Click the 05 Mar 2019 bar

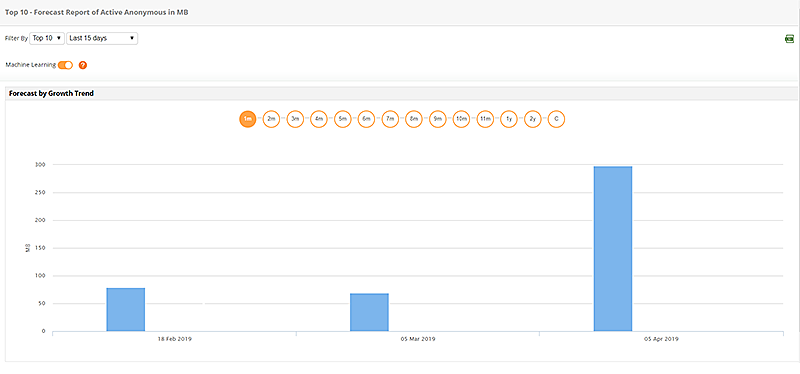pyautogui.click(x=369, y=312)
